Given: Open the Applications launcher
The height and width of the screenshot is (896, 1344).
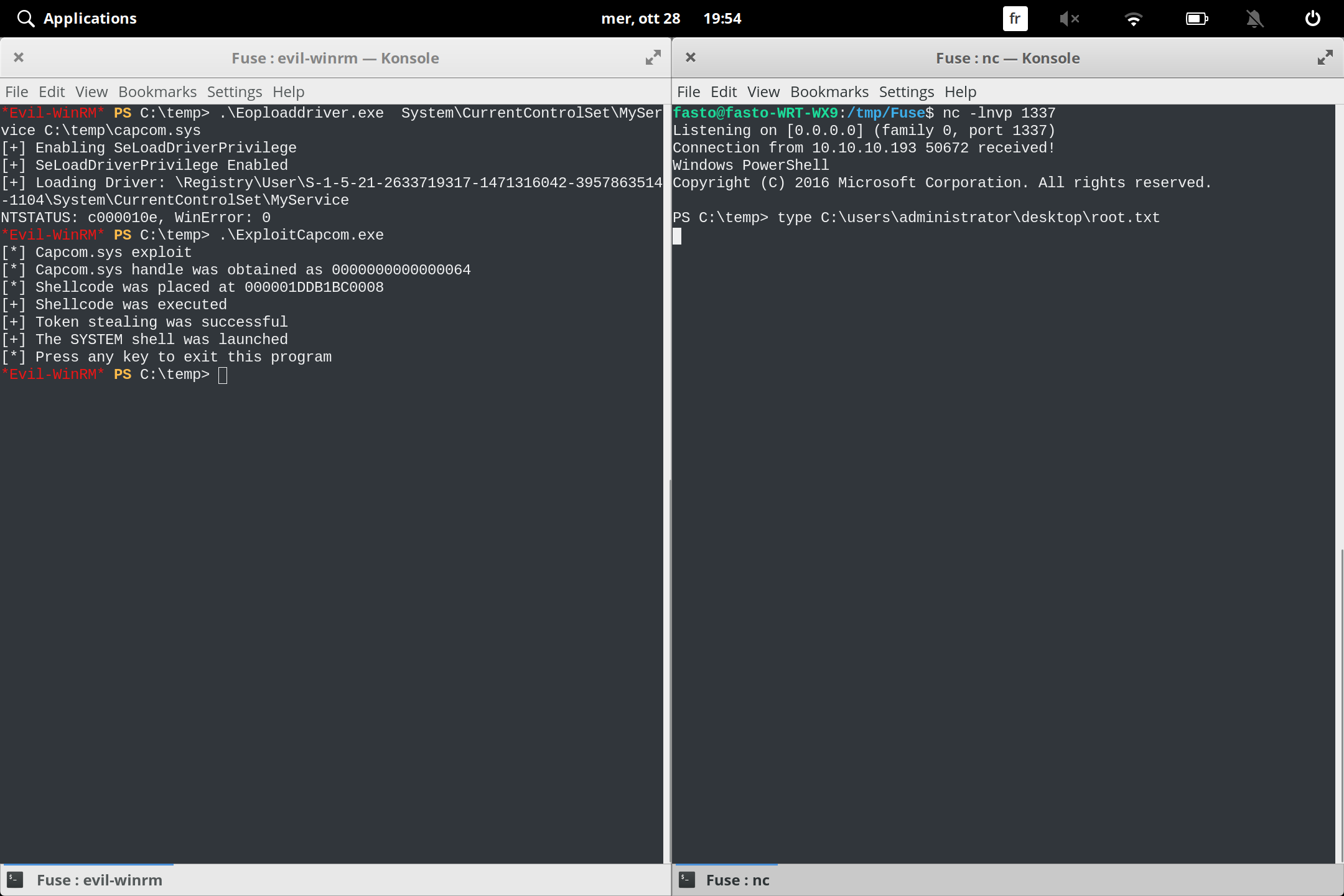Looking at the screenshot, I should click(x=90, y=19).
